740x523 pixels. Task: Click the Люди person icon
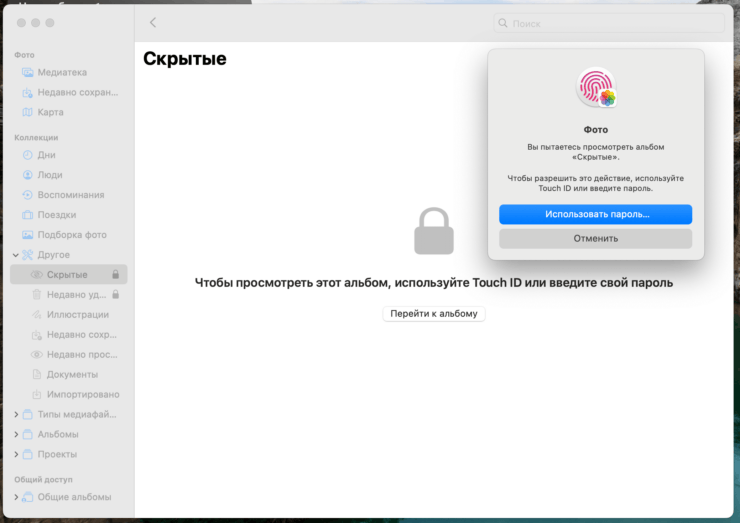point(28,175)
